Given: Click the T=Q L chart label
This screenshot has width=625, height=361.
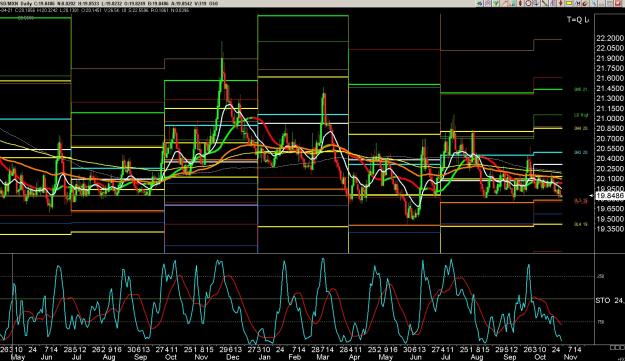Looking at the screenshot, I should [x=578, y=20].
